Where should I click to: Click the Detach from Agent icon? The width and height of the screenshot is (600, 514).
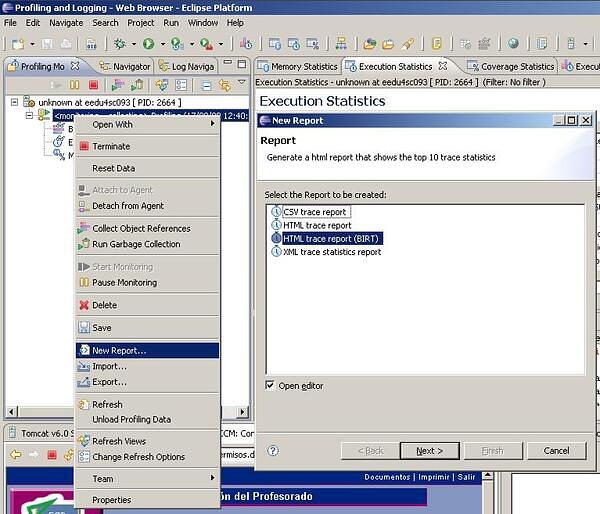(84, 206)
